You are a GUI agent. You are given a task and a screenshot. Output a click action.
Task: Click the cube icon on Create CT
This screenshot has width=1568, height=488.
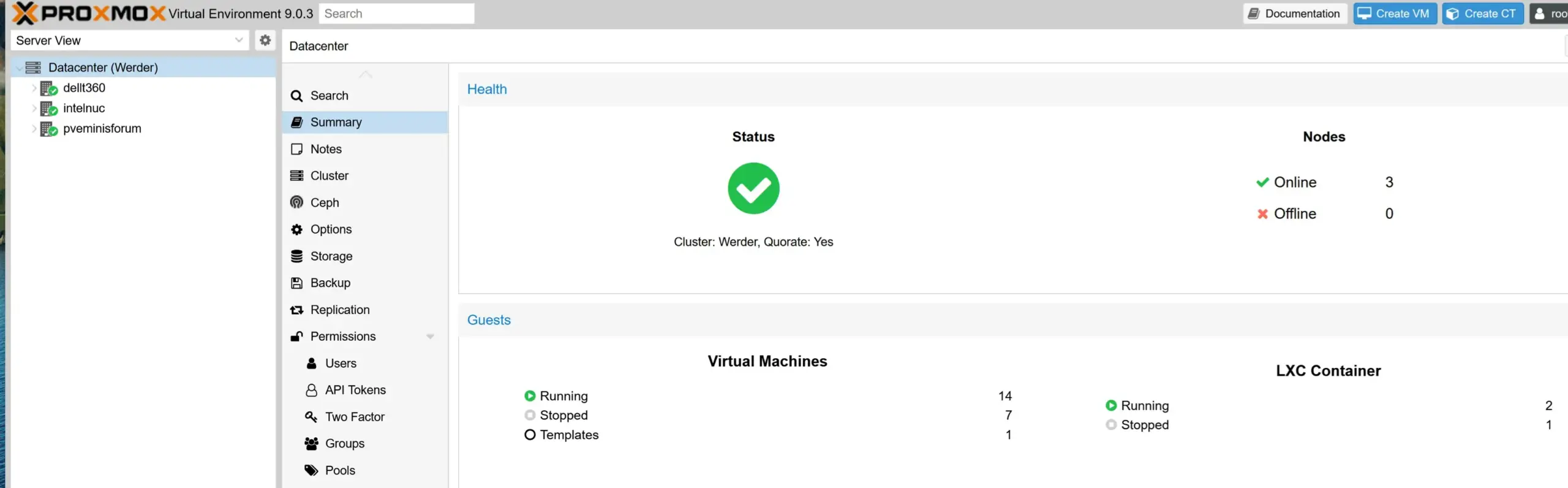point(1452,13)
